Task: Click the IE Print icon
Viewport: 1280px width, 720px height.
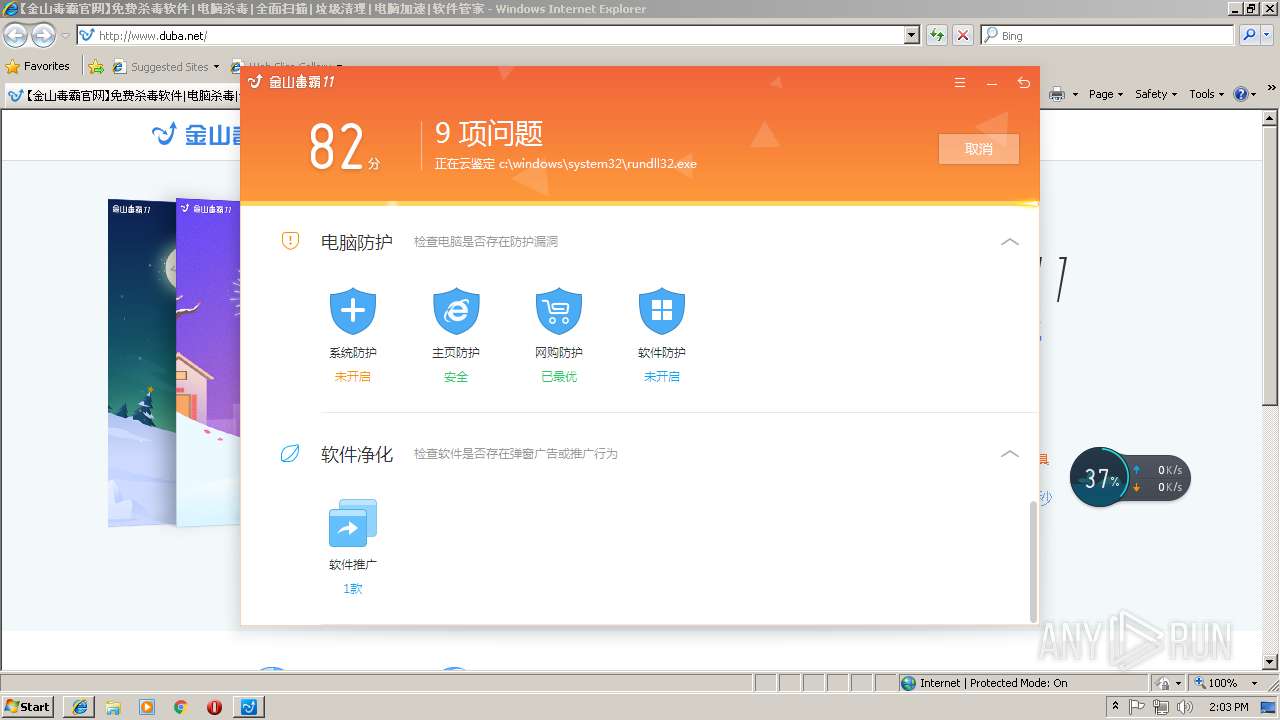Action: click(x=1057, y=94)
